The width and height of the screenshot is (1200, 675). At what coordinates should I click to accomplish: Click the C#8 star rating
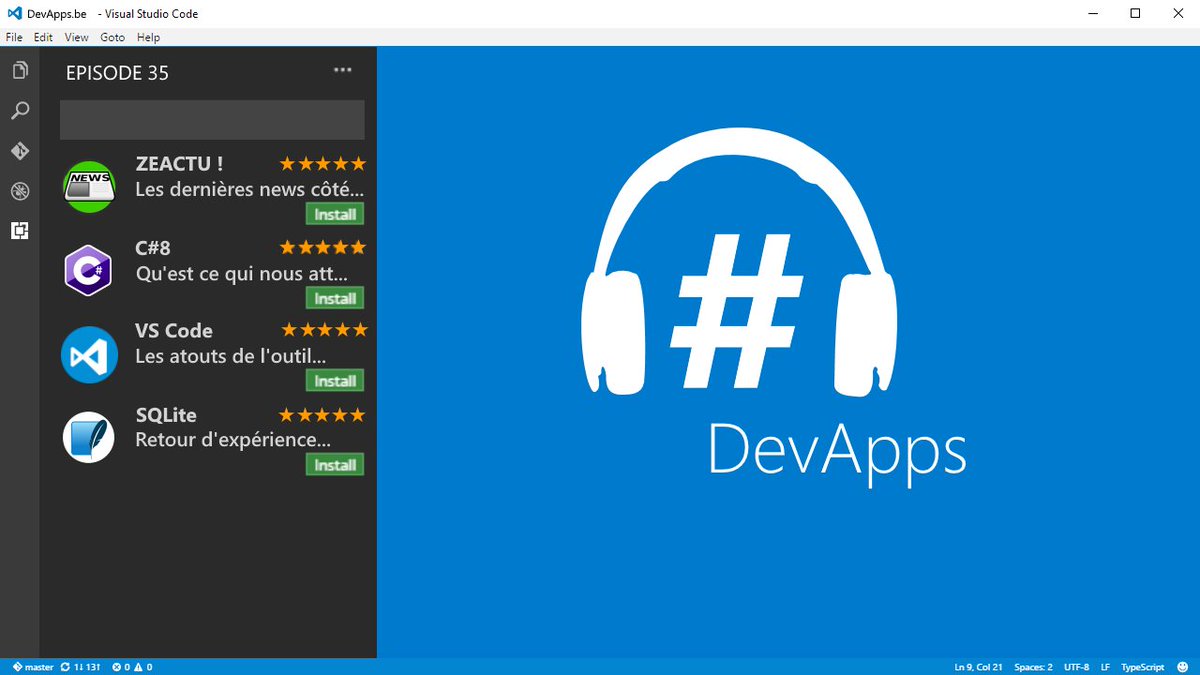(x=322, y=247)
